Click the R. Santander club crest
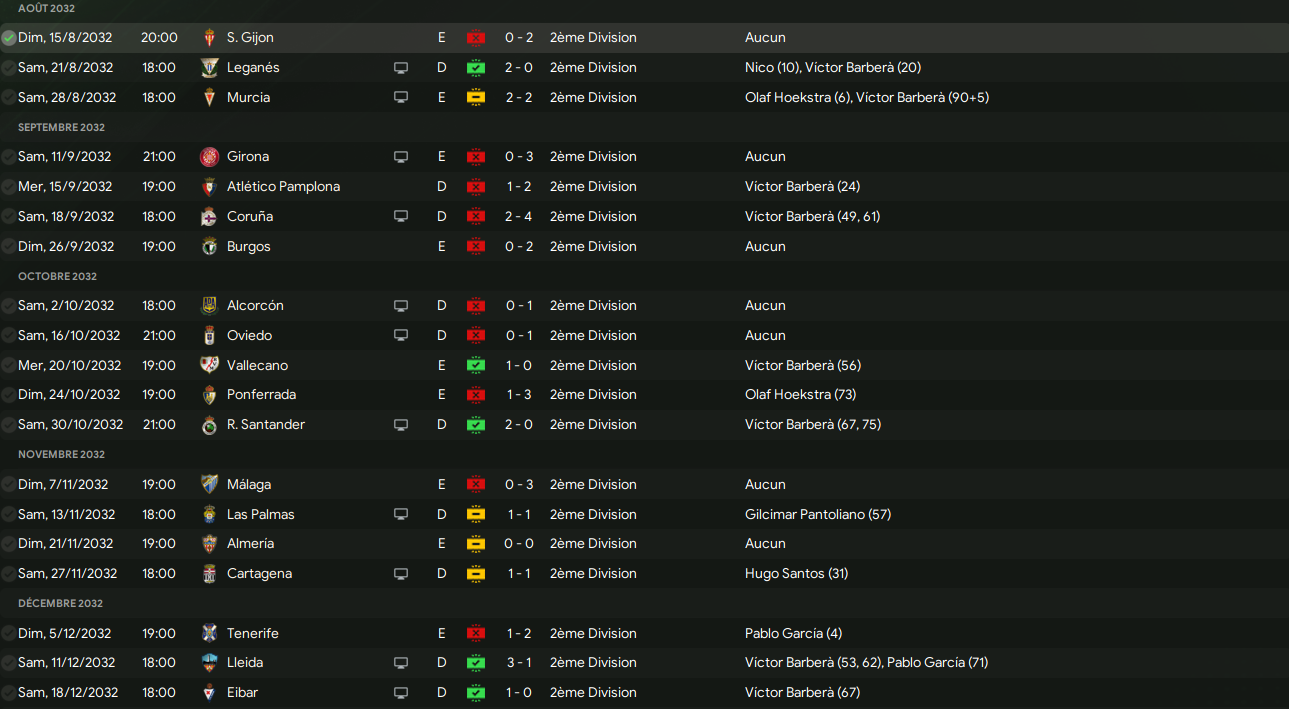The height and width of the screenshot is (709, 1289). [209, 425]
